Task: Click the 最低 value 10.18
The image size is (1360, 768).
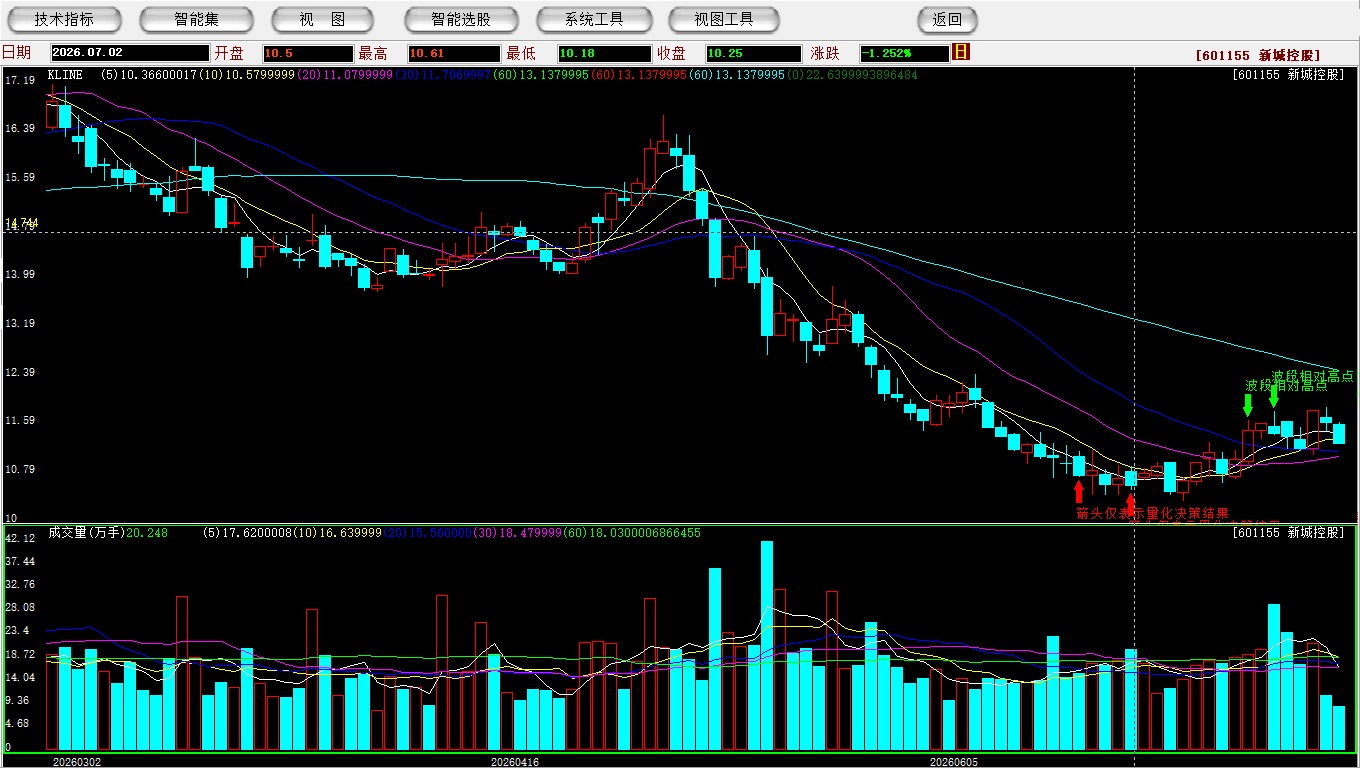Action: tap(604, 54)
